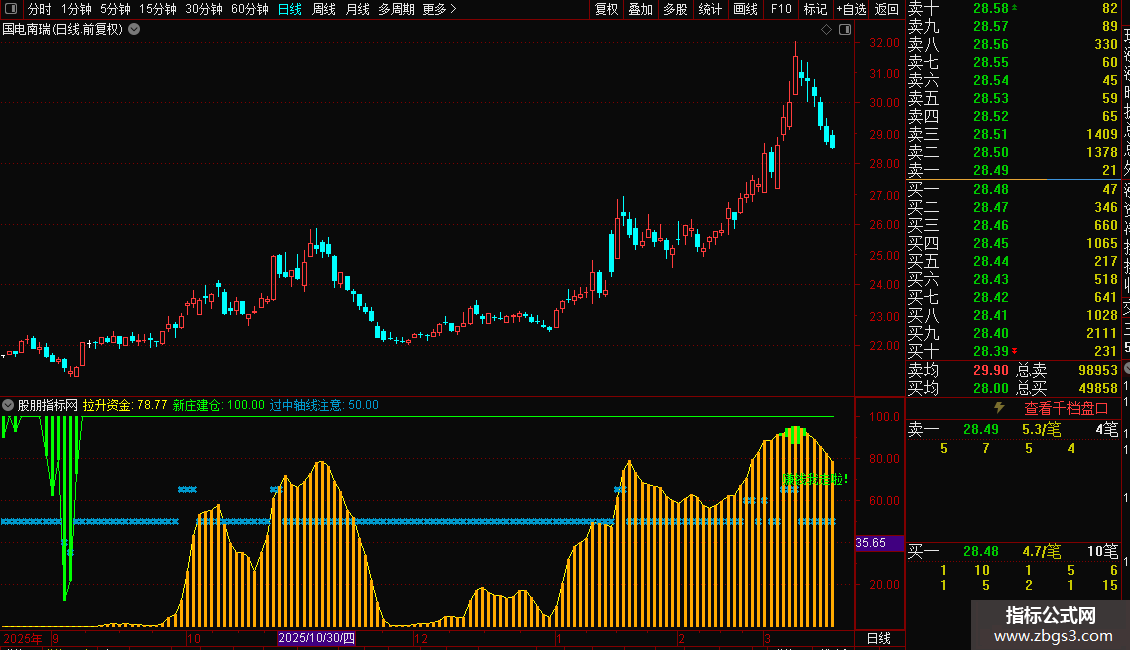Select the 卖五 28.53 ask row
The width and height of the screenshot is (1130, 650).
[1013, 98]
